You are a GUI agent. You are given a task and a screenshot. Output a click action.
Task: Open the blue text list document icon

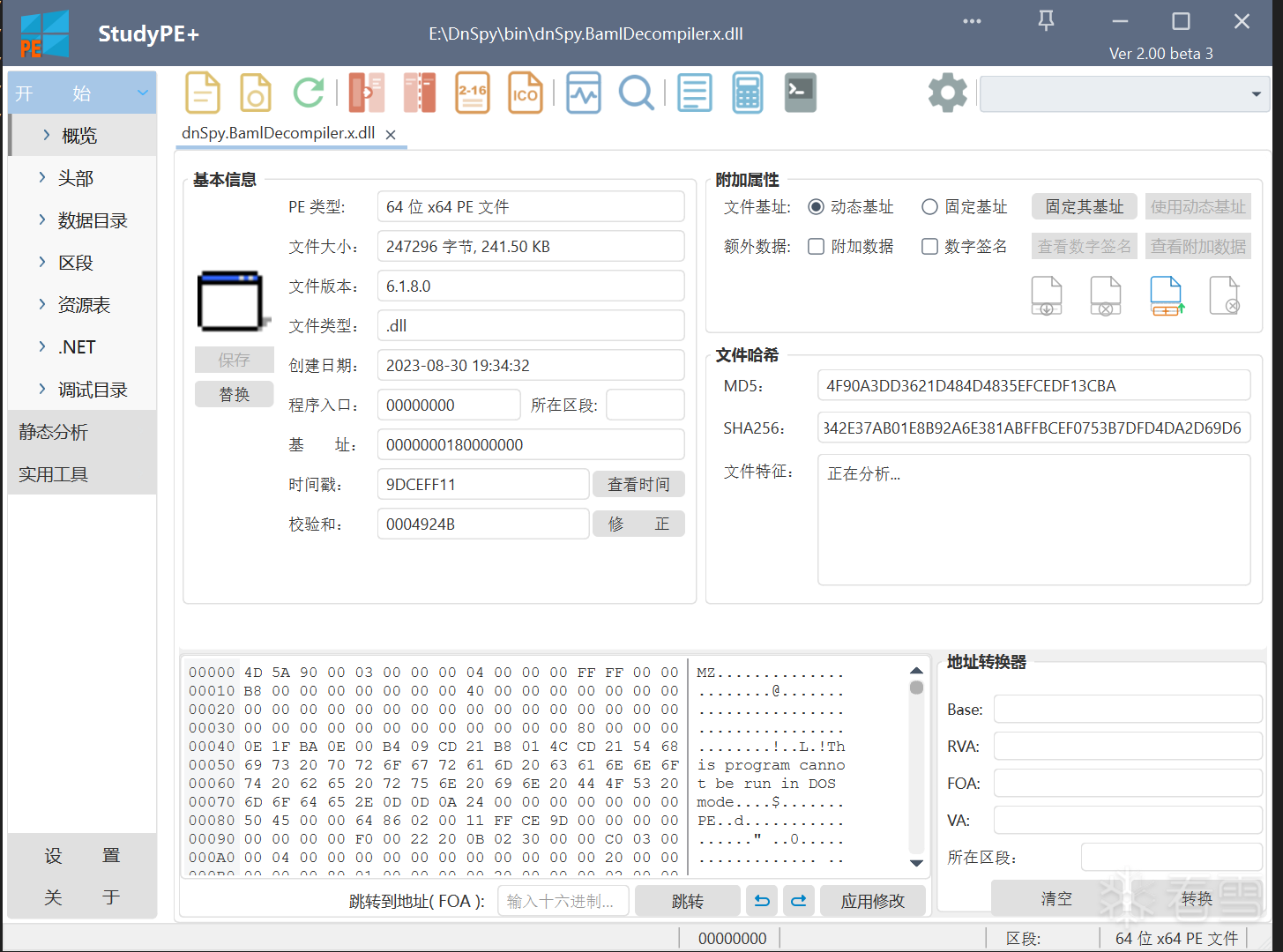point(695,93)
